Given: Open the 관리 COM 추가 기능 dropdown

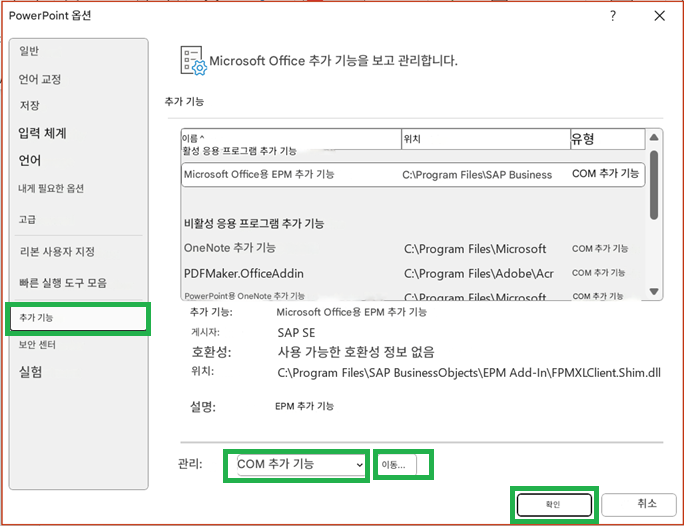Looking at the screenshot, I should tap(300, 465).
